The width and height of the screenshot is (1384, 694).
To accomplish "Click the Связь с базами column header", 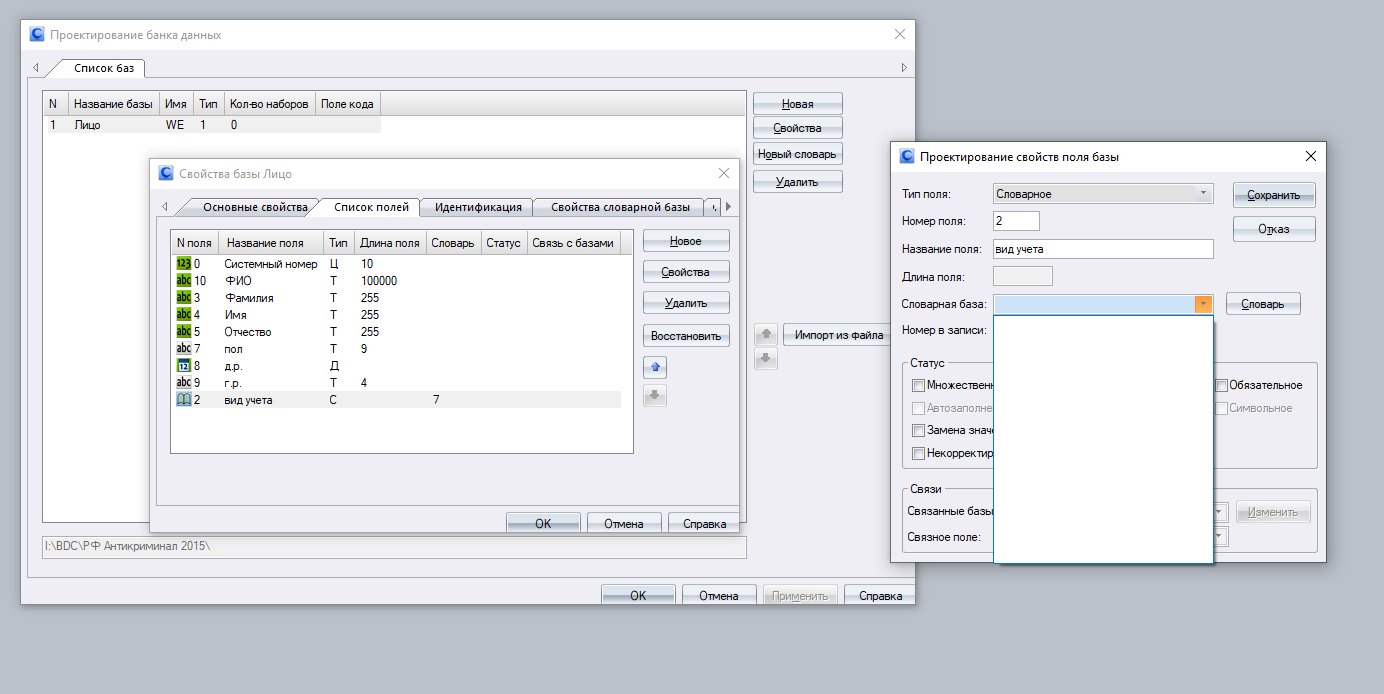I will click(x=573, y=243).
